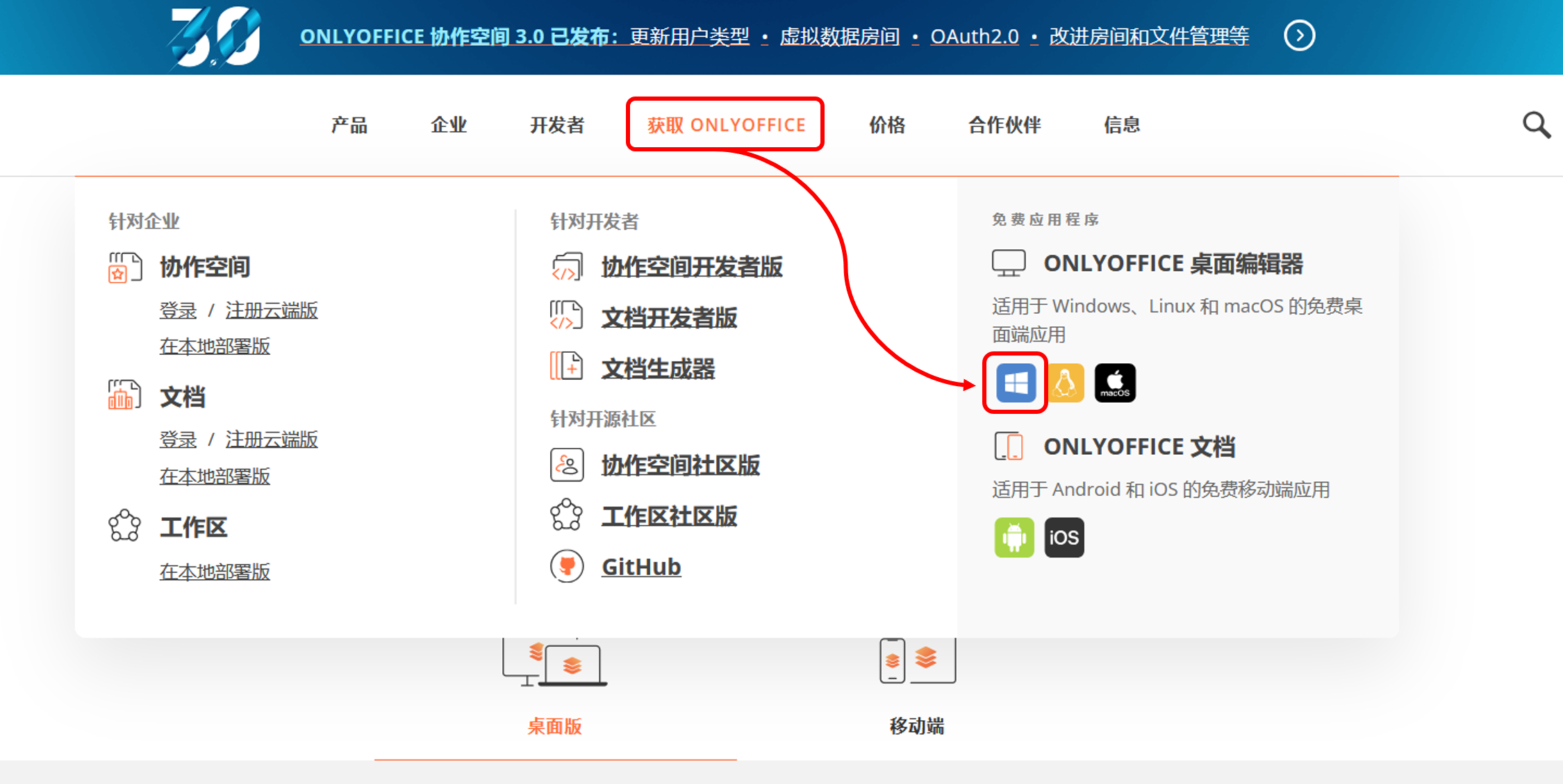Image resolution: width=1563 pixels, height=784 pixels.
Task: Click the 文档生成器 icon
Action: tap(567, 367)
